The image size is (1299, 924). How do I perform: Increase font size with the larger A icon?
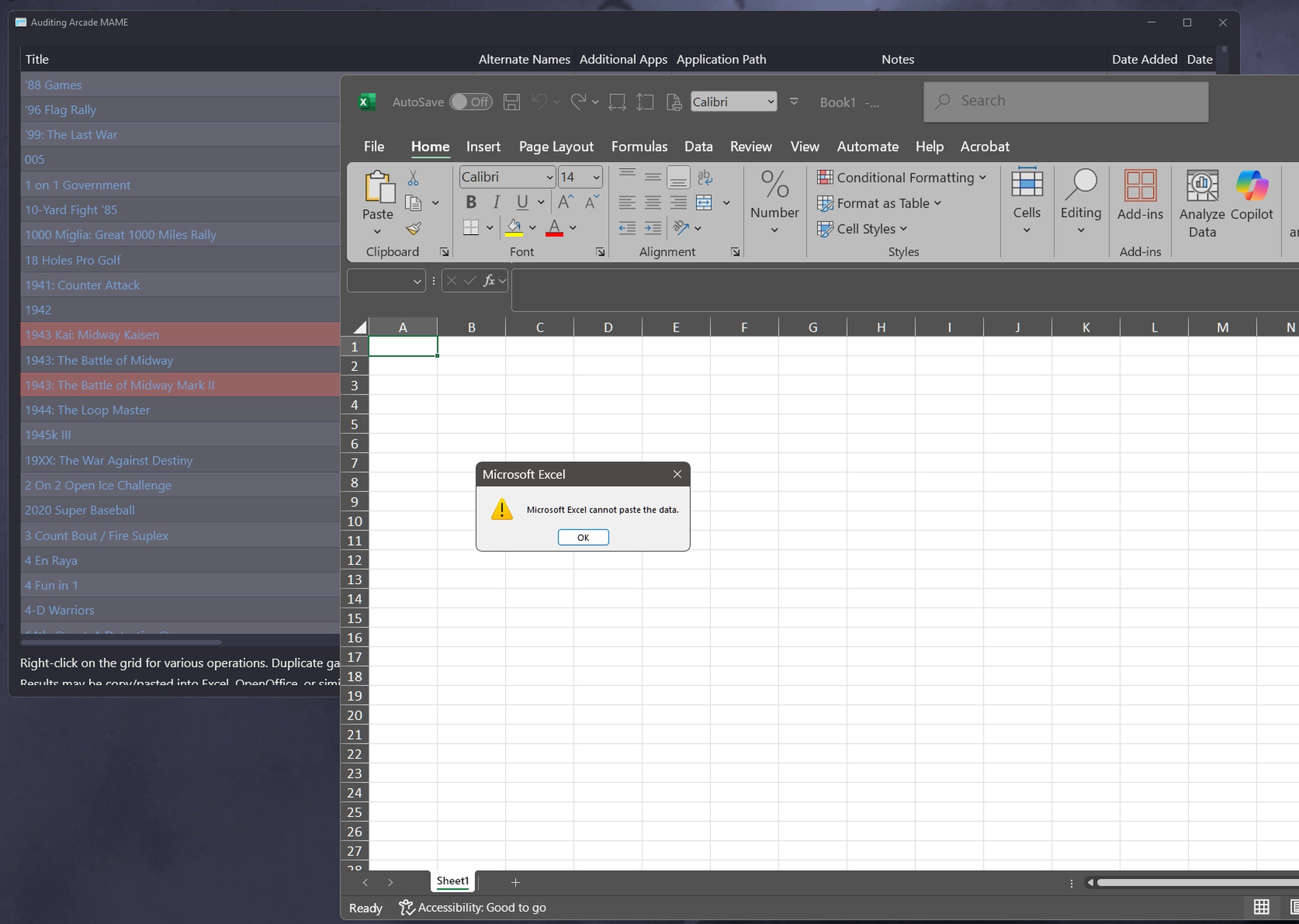[565, 202]
